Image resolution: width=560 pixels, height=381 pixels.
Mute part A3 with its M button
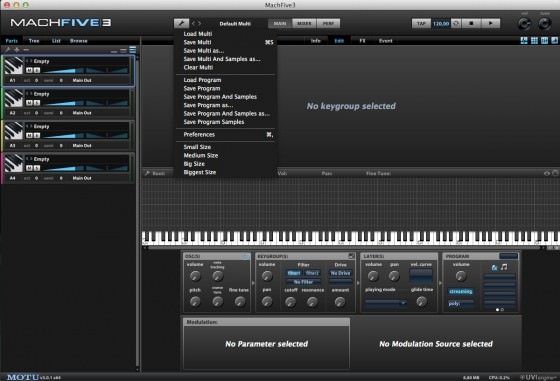coord(29,135)
